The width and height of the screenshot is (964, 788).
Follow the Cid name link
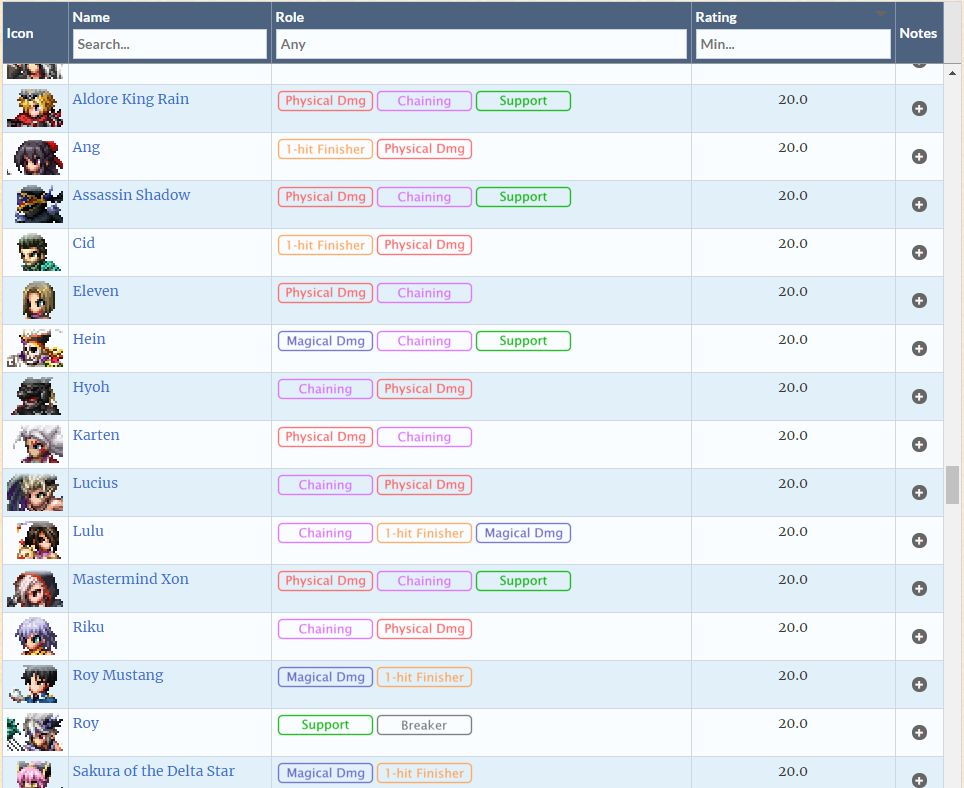point(84,243)
